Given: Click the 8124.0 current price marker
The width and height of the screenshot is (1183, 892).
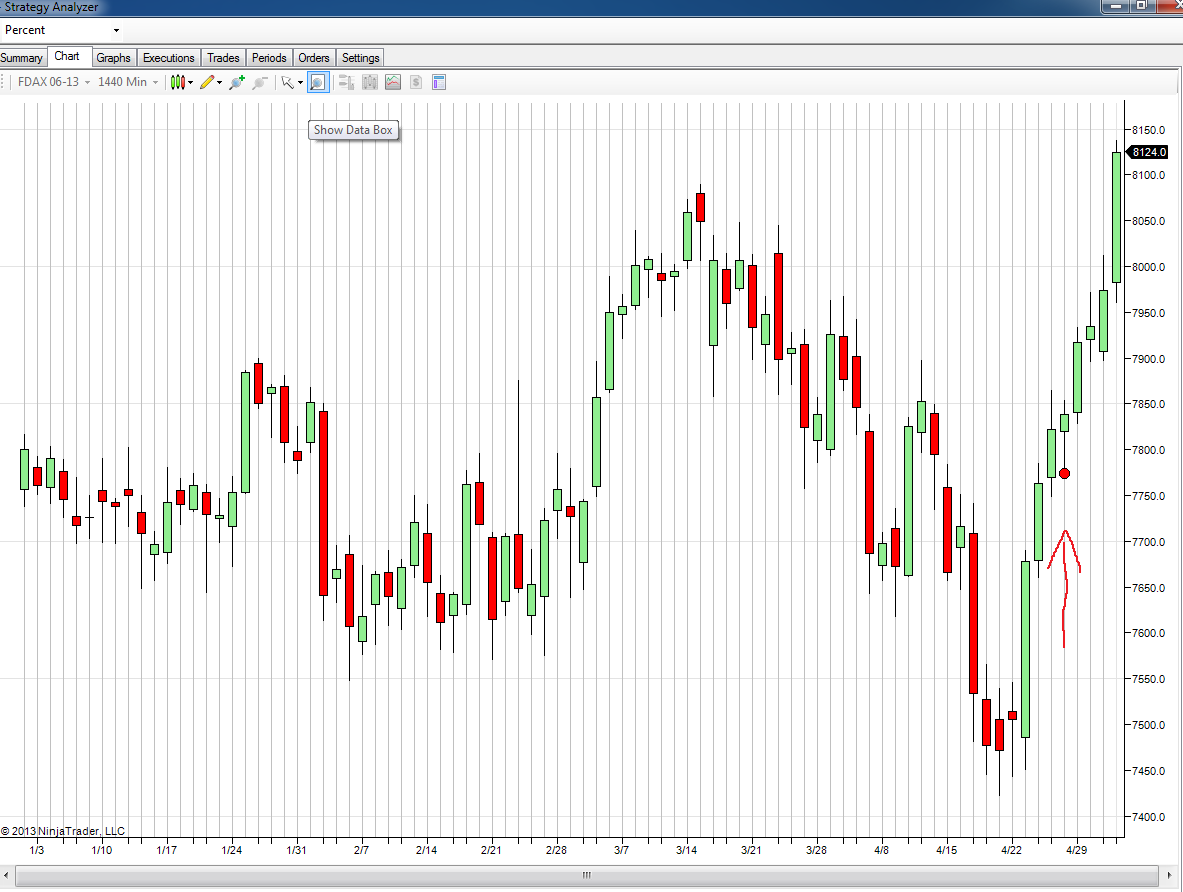Looking at the screenshot, I should pyautogui.click(x=1148, y=152).
